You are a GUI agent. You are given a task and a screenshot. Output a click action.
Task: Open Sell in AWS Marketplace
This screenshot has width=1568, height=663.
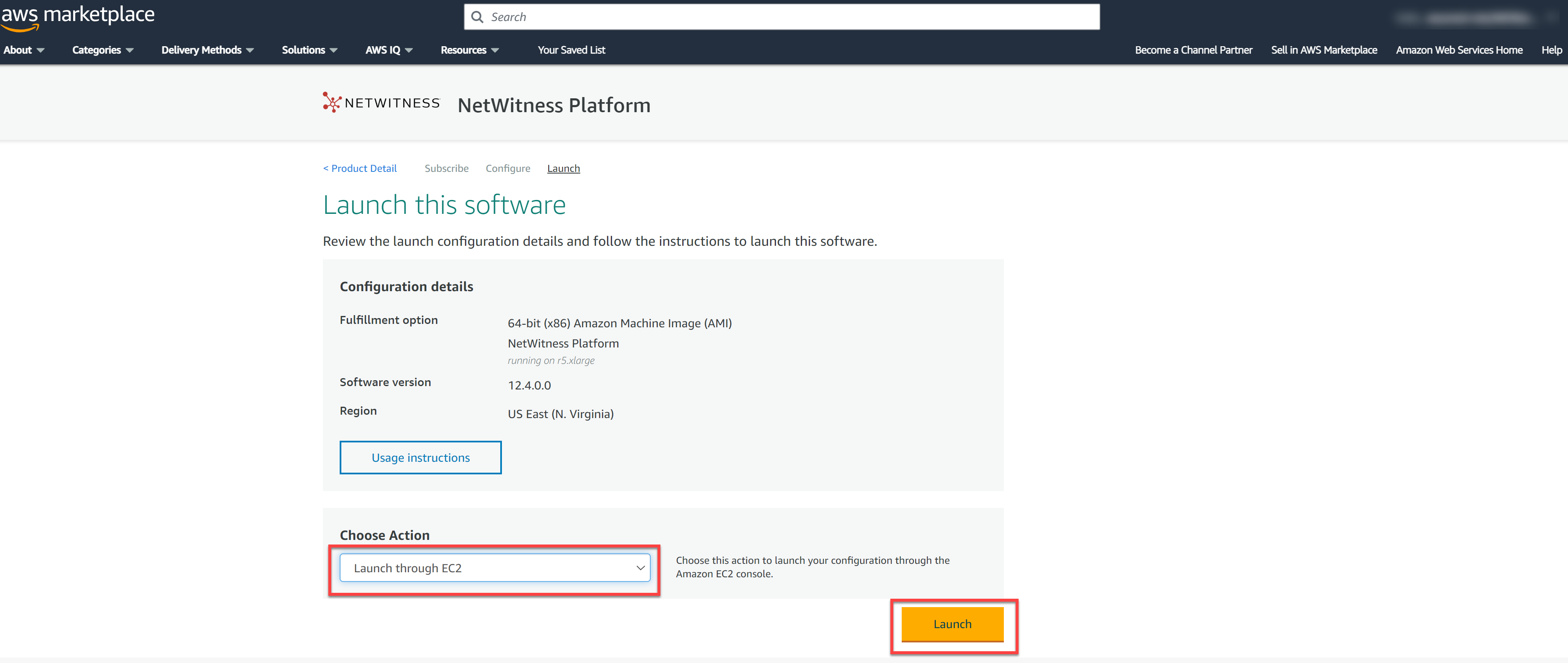(1323, 50)
